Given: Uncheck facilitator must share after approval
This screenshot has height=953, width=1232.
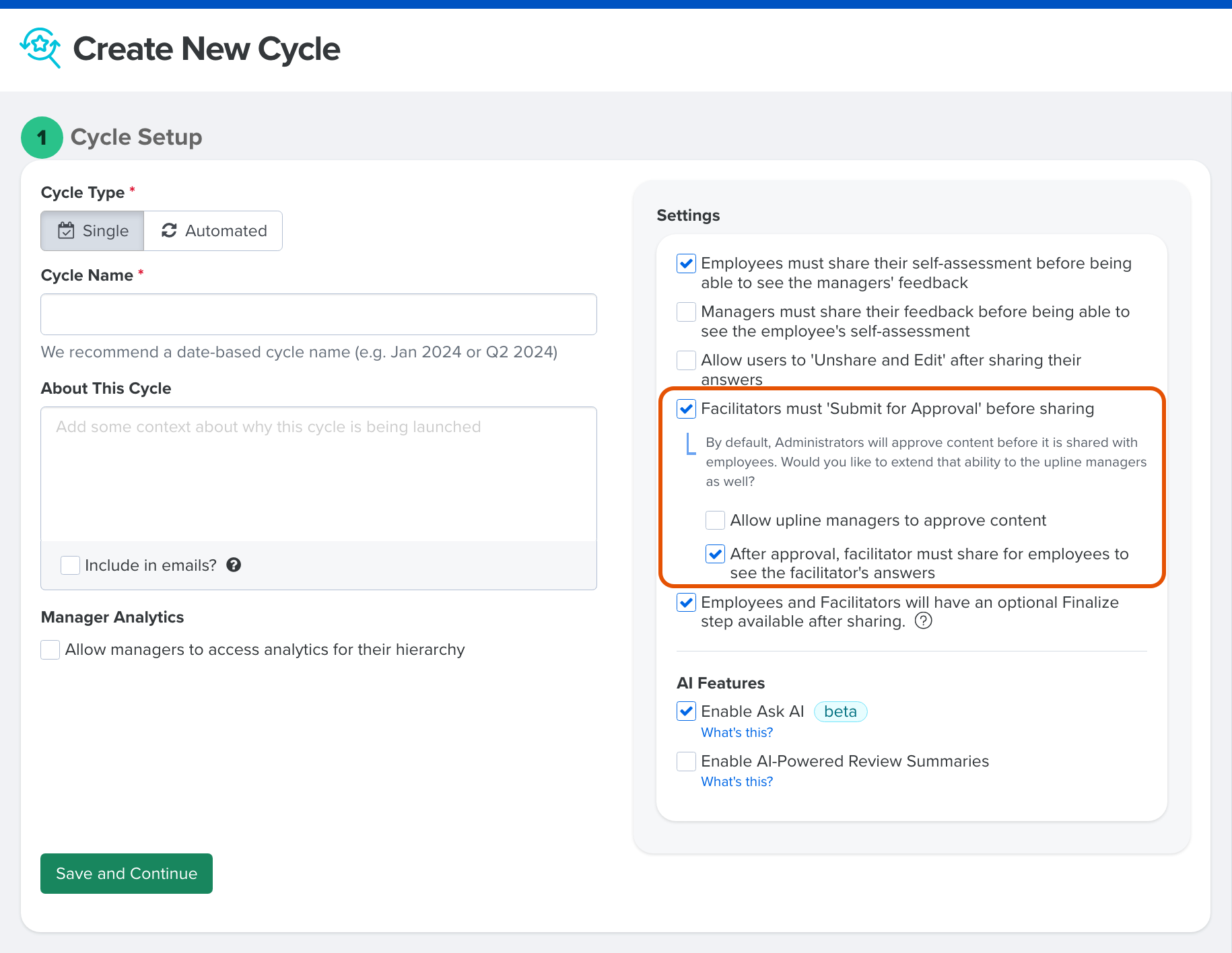Looking at the screenshot, I should (714, 554).
